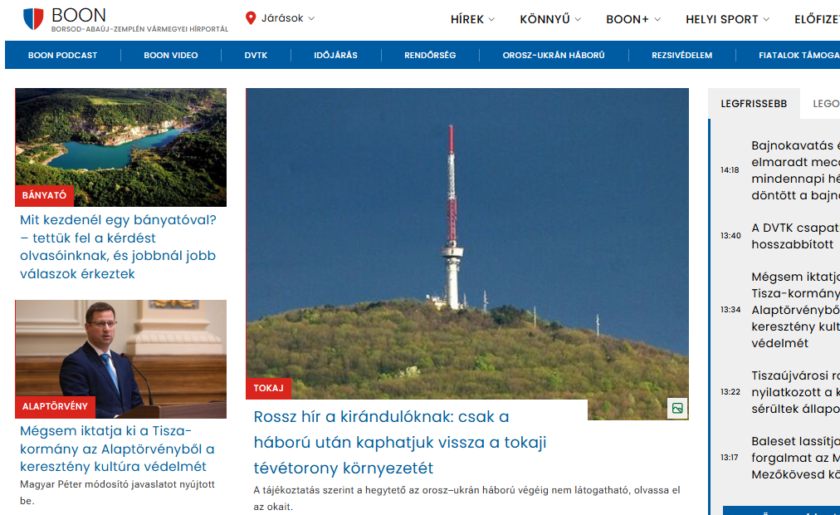Read 'Mégsem iktatja ki a Tisza-kormány' headline in left column
The image size is (840, 515).
[x=117, y=449]
